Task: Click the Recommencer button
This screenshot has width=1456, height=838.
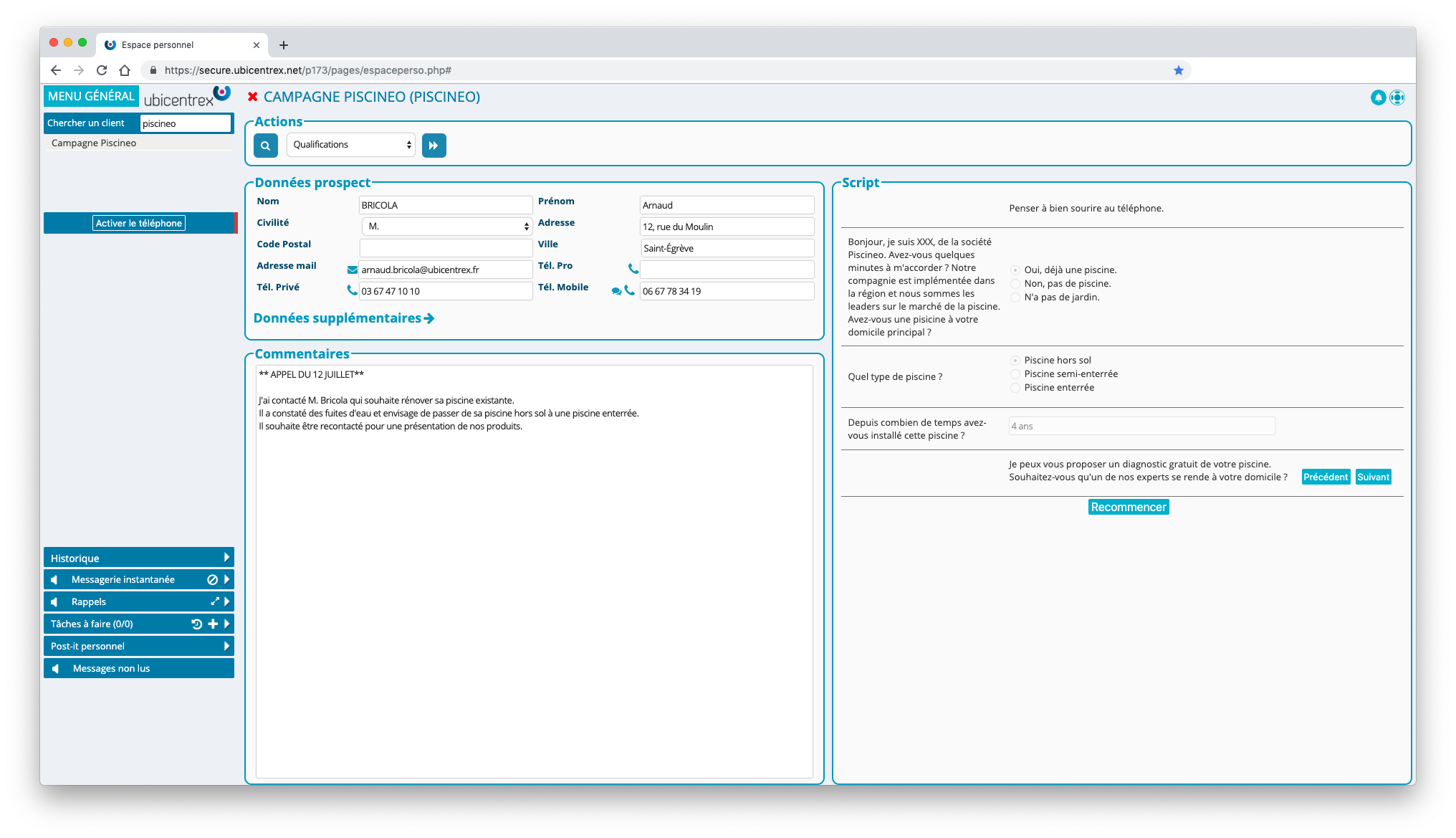Action: (1129, 508)
